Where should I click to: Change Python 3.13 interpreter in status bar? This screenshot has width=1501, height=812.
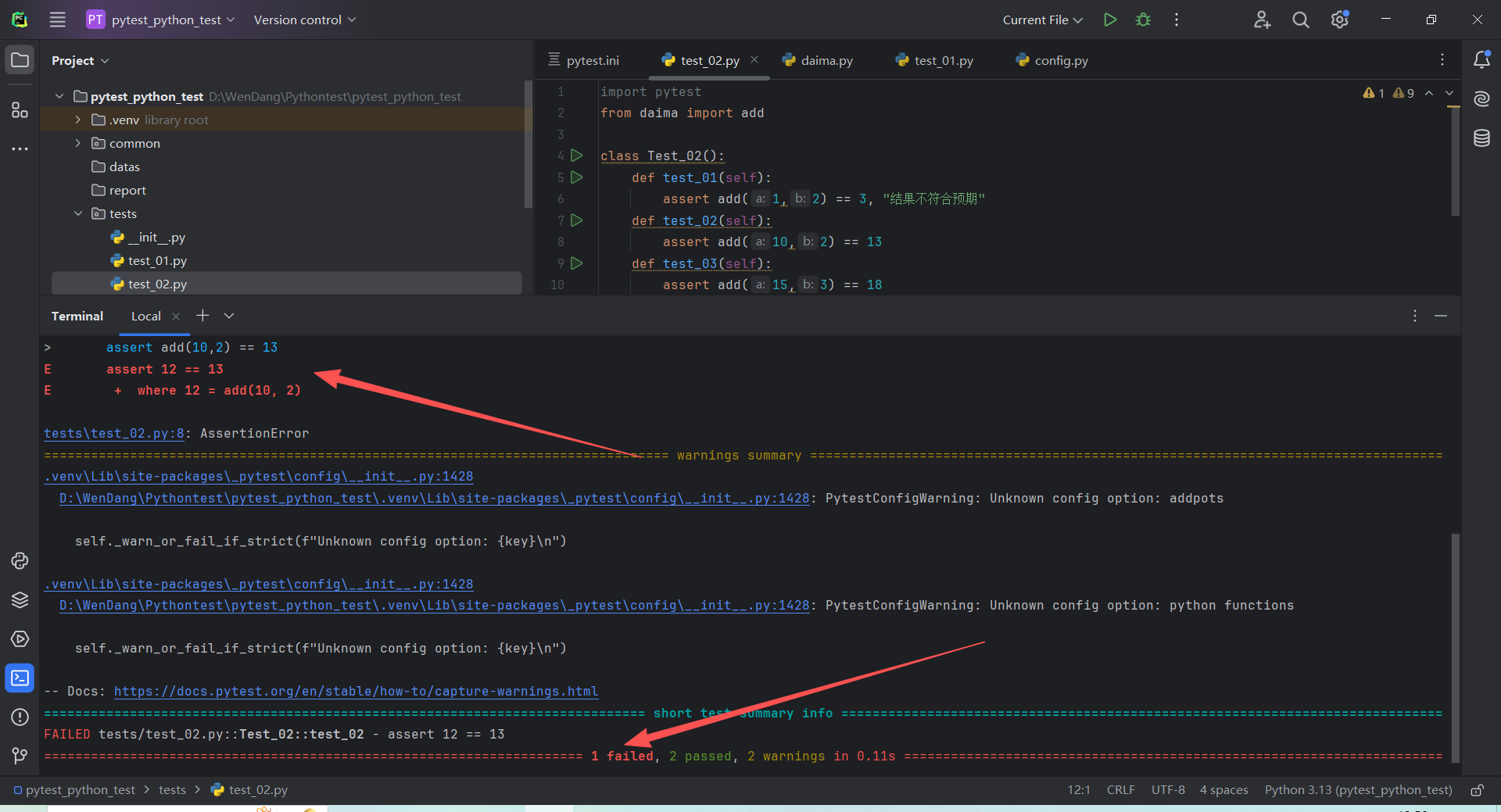(x=1358, y=790)
